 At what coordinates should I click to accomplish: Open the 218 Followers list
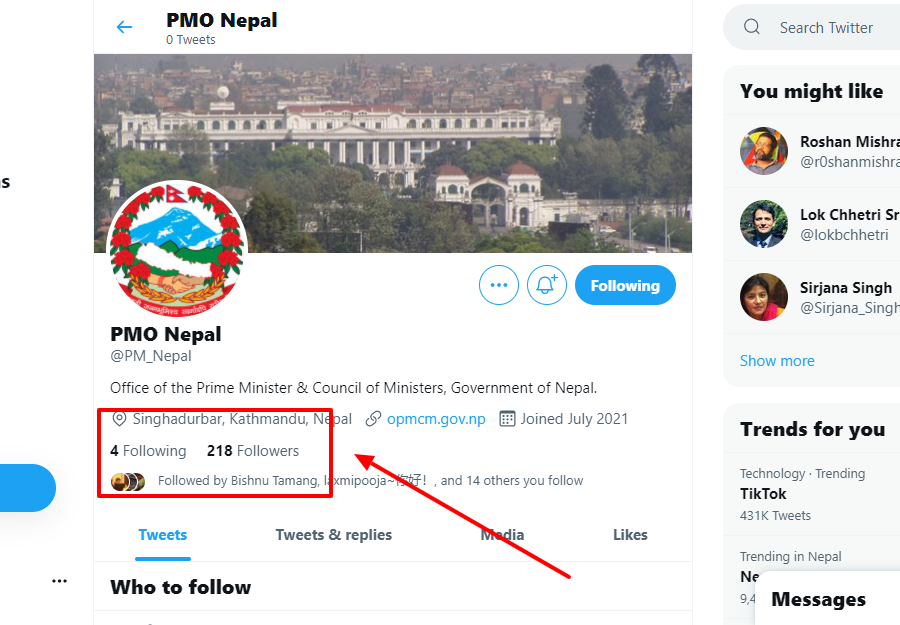[253, 451]
